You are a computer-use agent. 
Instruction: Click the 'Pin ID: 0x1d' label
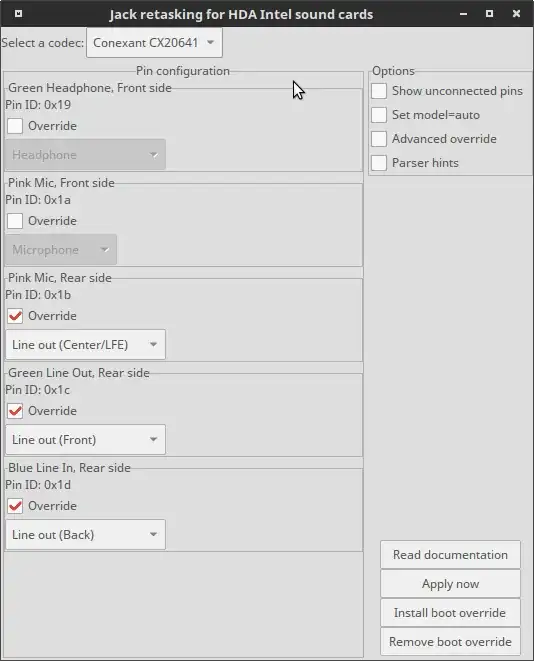click(38, 485)
